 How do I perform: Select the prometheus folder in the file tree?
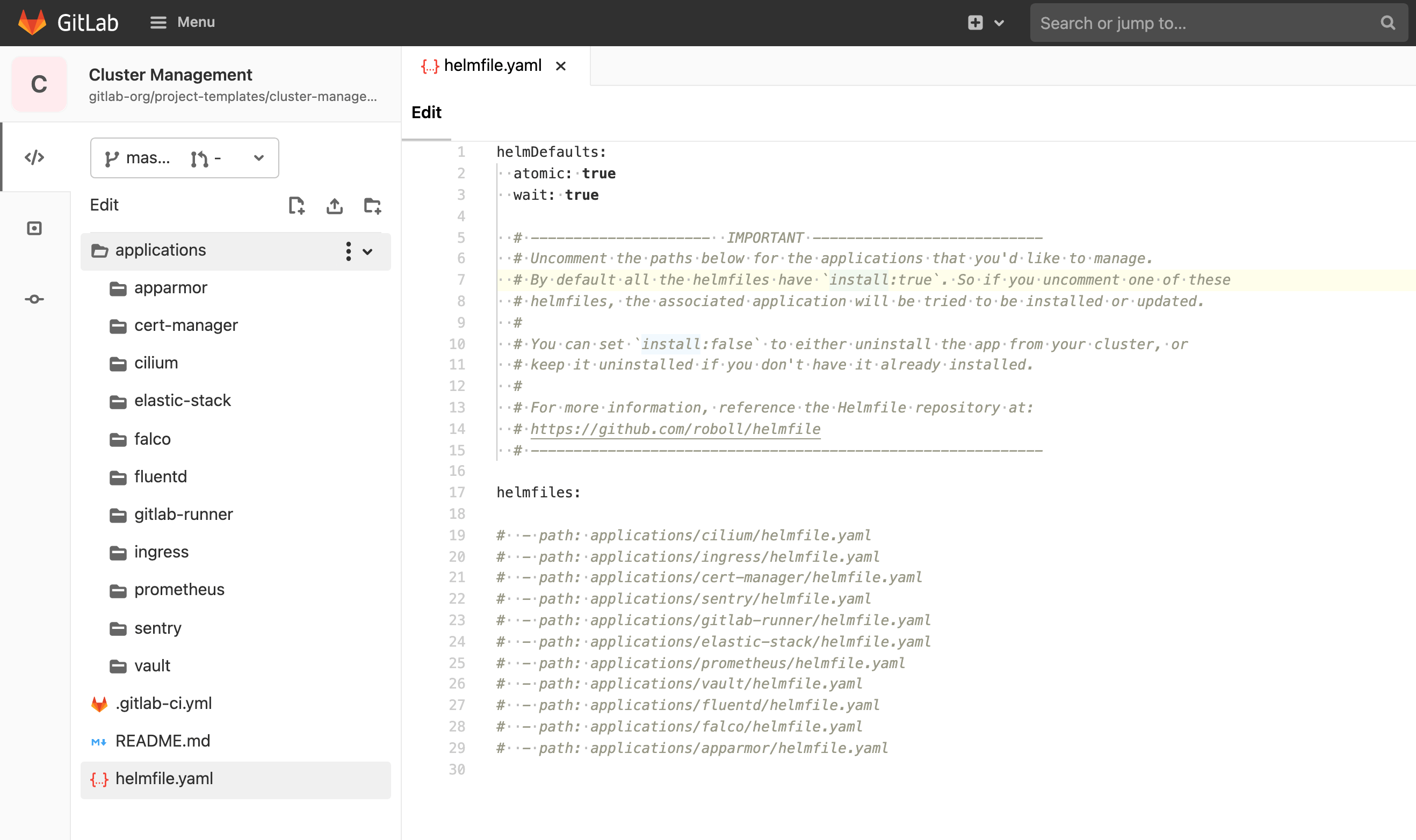(178, 589)
